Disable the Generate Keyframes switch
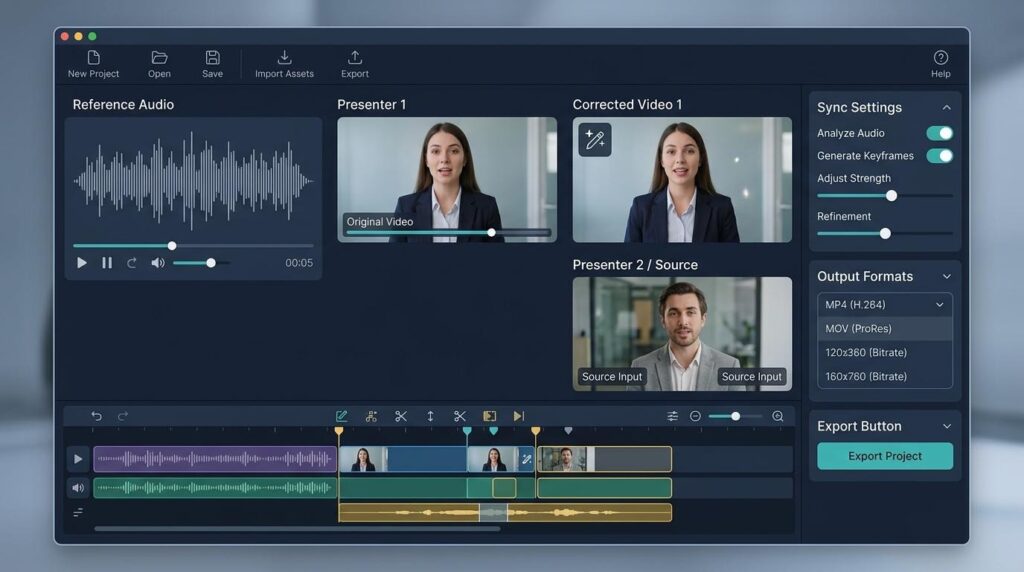Image resolution: width=1024 pixels, height=572 pixels. 939,156
